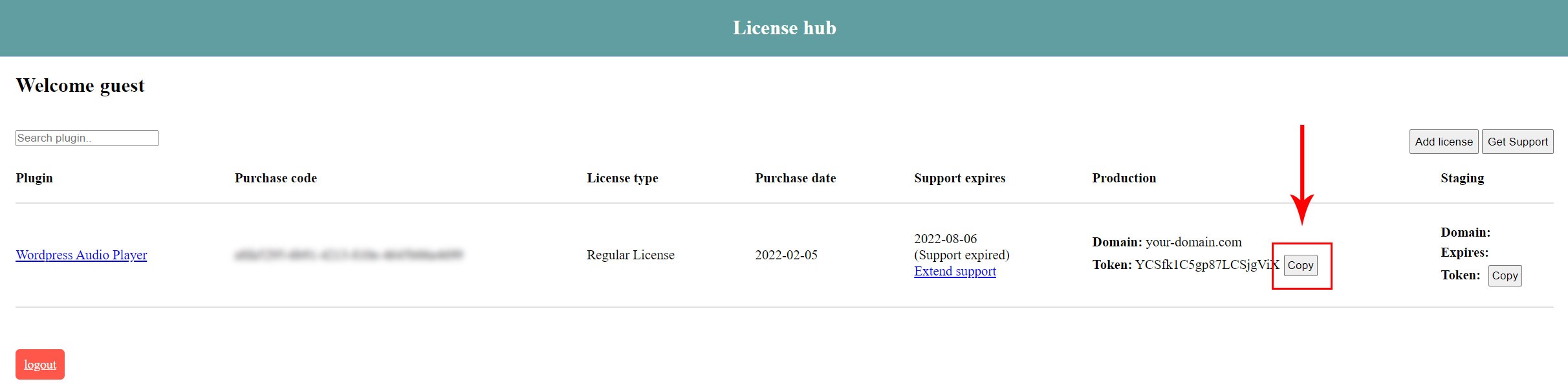Copy the Staging token

pyautogui.click(x=1505, y=275)
